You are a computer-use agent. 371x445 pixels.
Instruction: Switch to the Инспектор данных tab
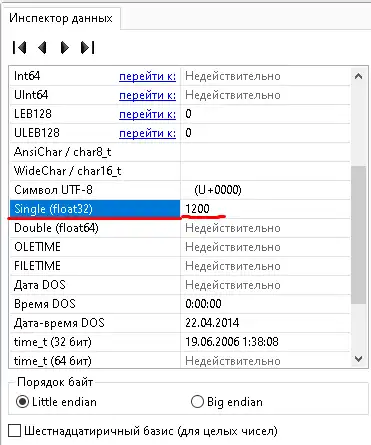click(x=61, y=18)
